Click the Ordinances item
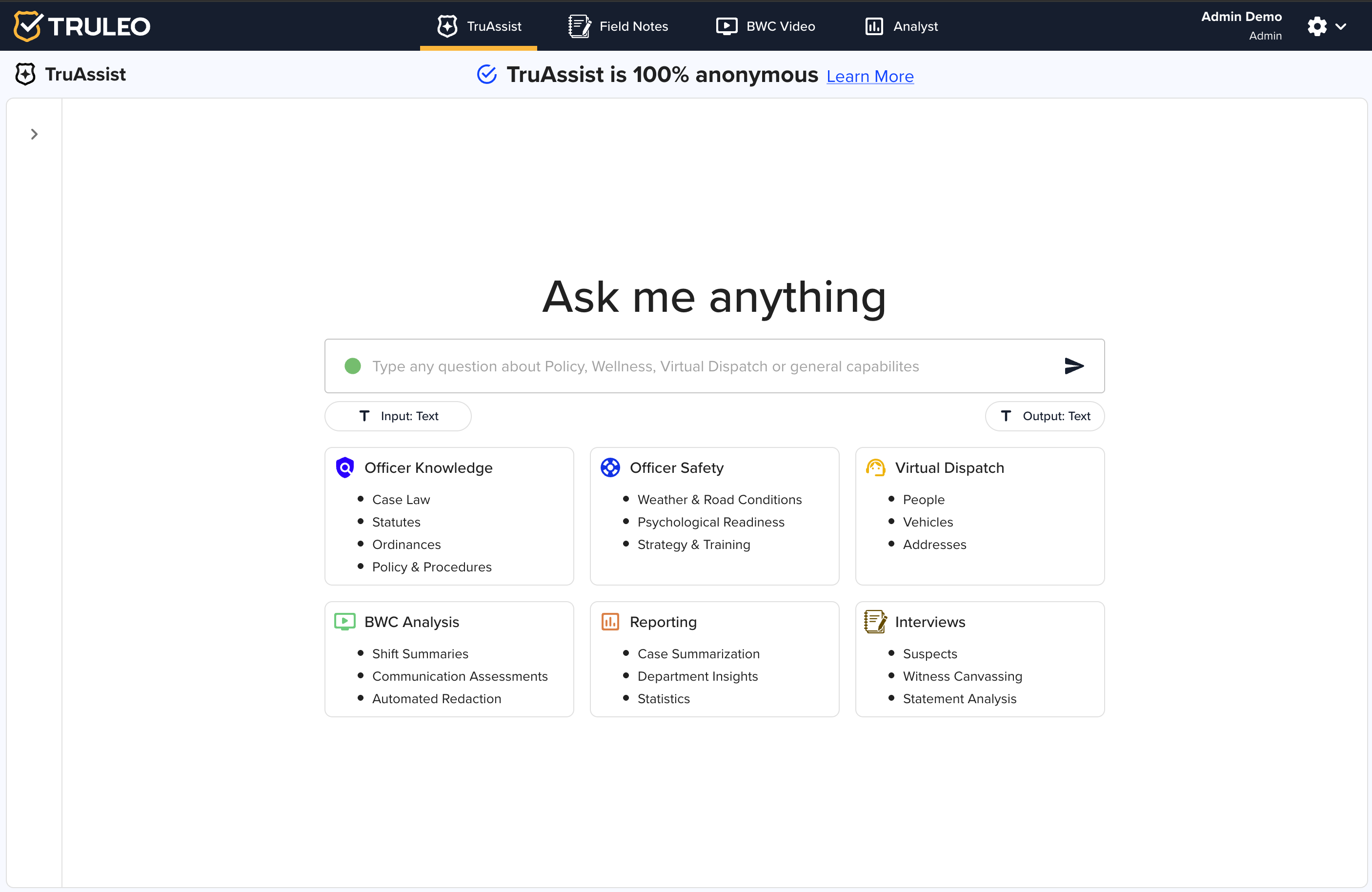This screenshot has width=1372, height=892. [406, 544]
